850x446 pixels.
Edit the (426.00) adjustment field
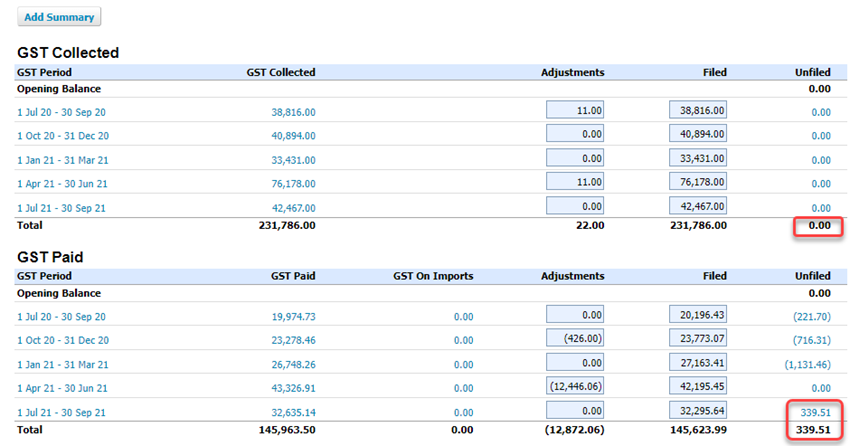tap(575, 338)
